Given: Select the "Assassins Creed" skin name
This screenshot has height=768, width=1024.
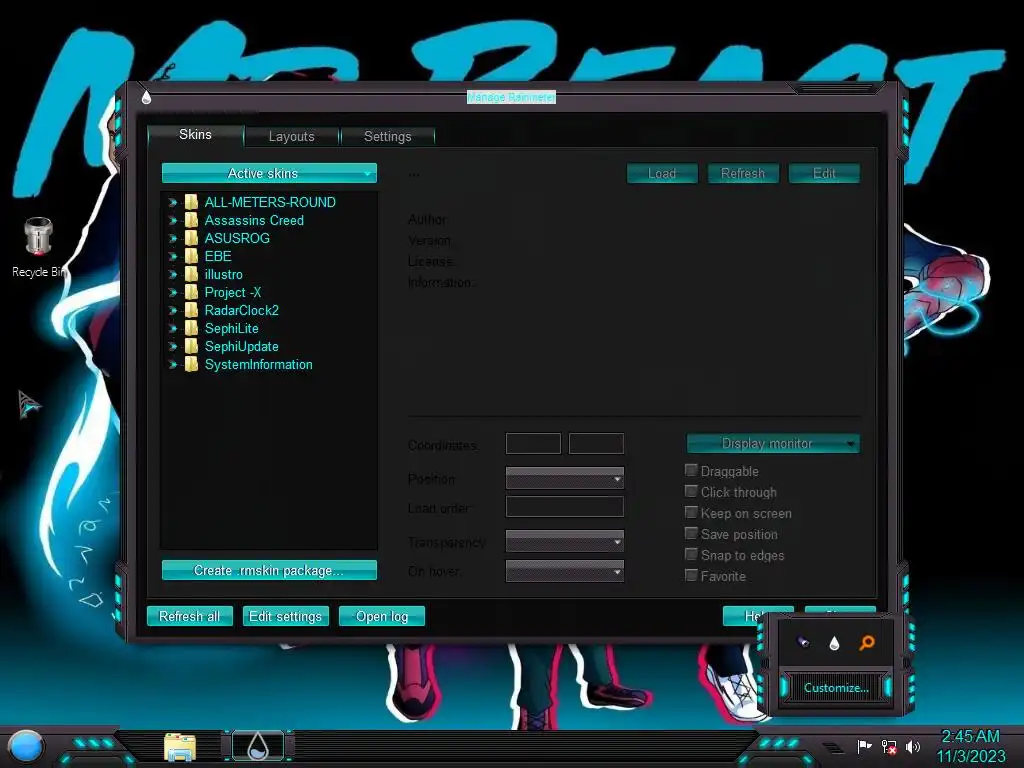Looking at the screenshot, I should coord(254,220).
